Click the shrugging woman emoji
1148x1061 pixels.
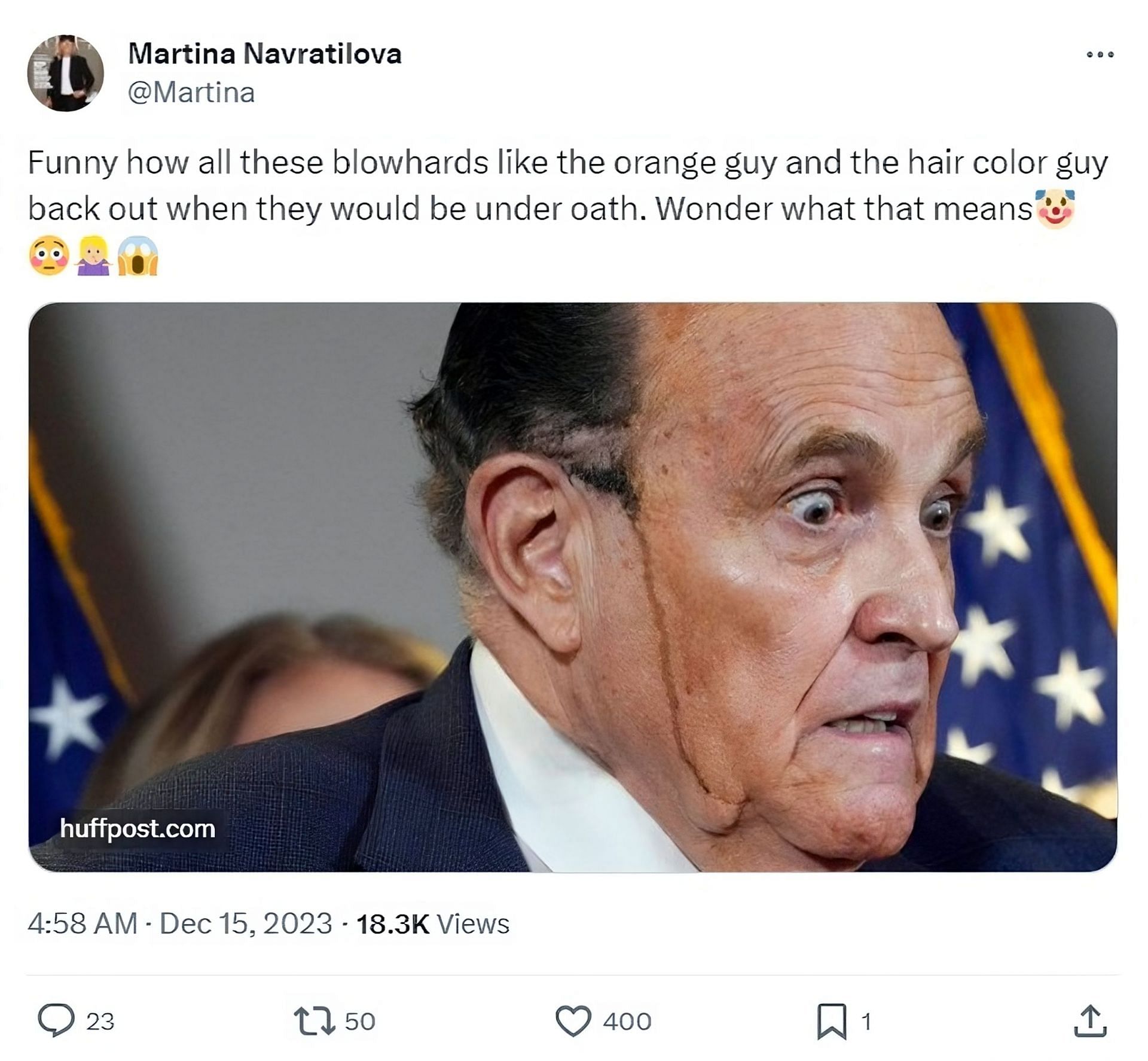pyautogui.click(x=93, y=255)
